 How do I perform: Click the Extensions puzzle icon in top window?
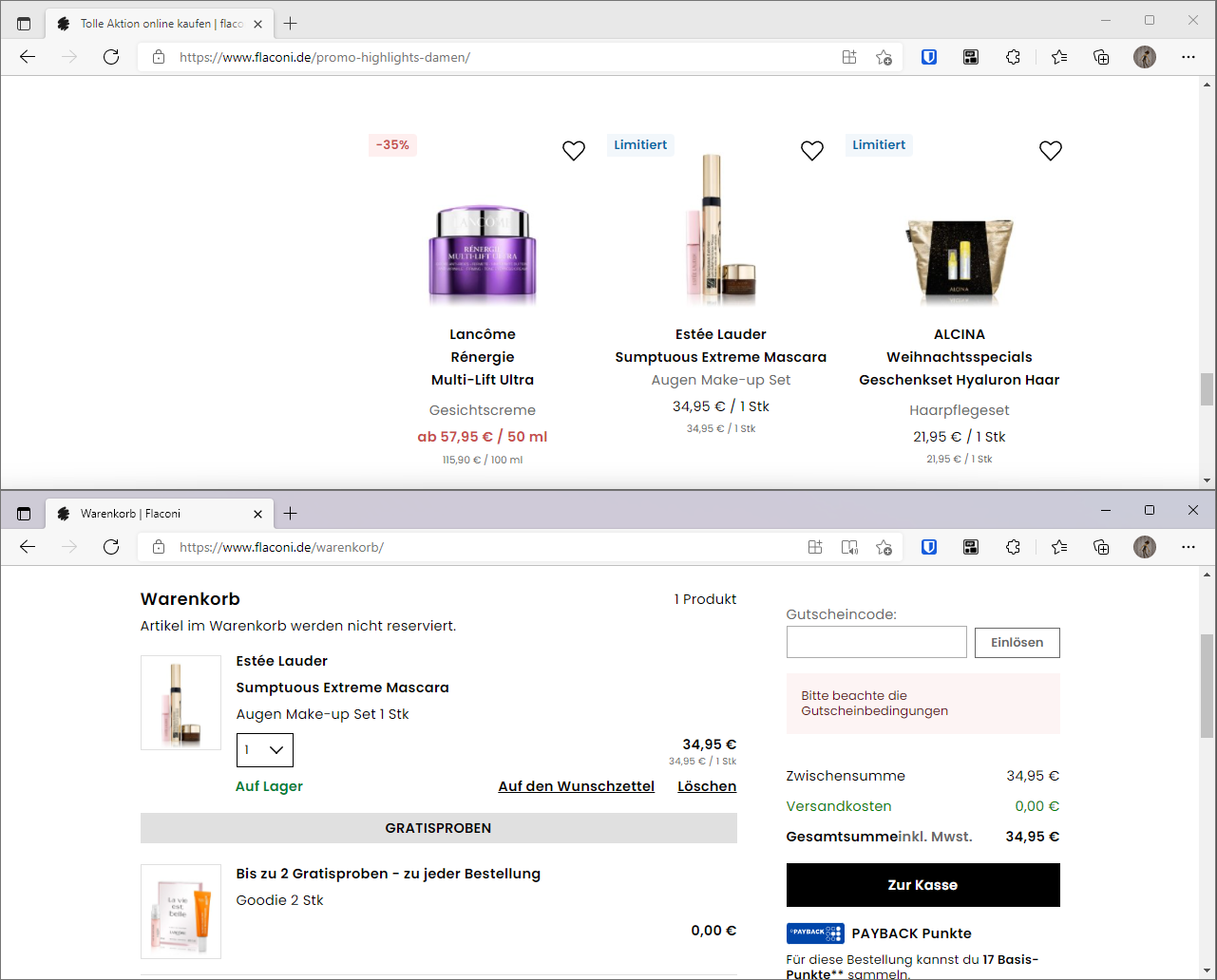(1013, 57)
